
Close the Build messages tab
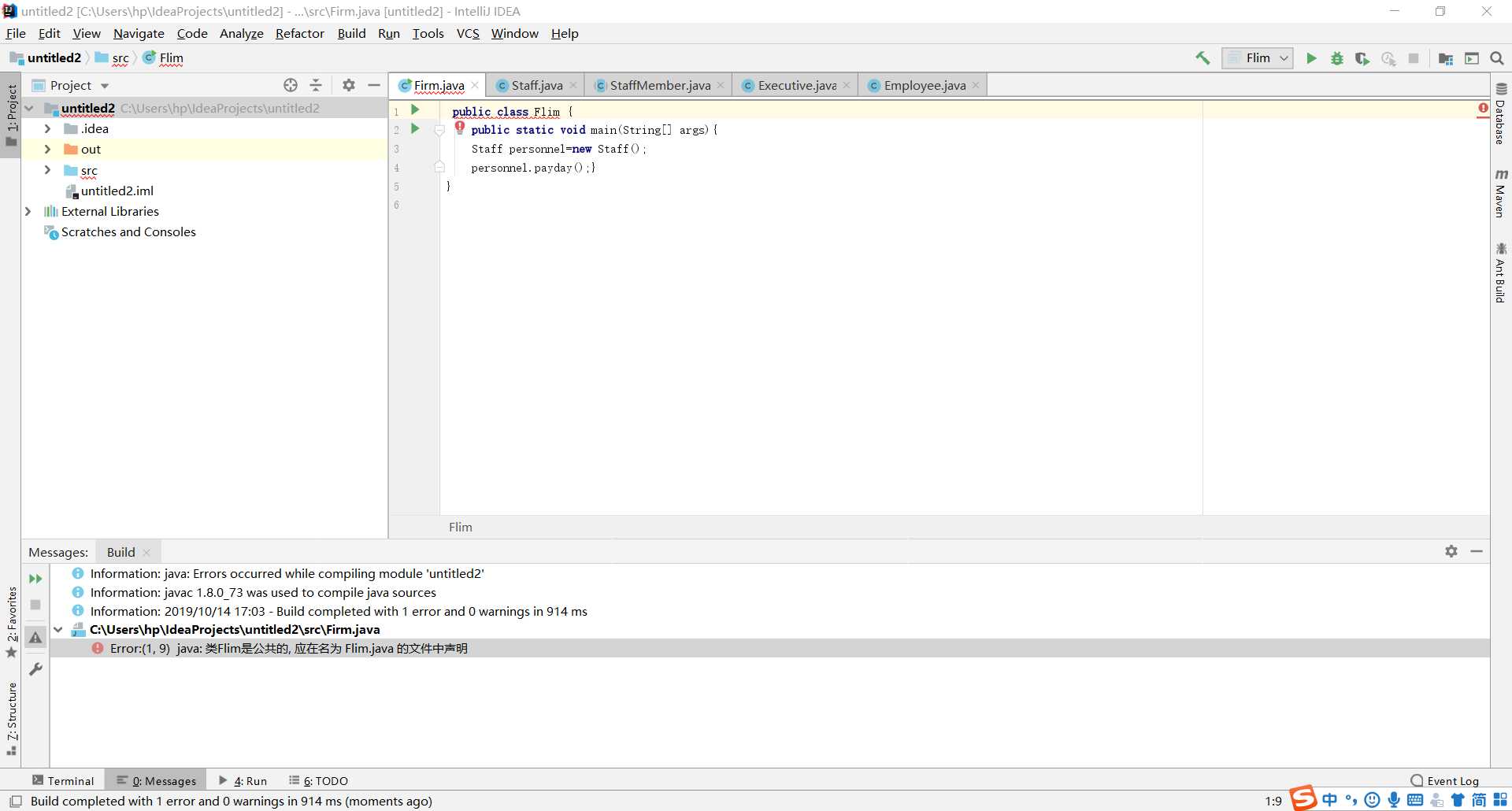[x=146, y=552]
